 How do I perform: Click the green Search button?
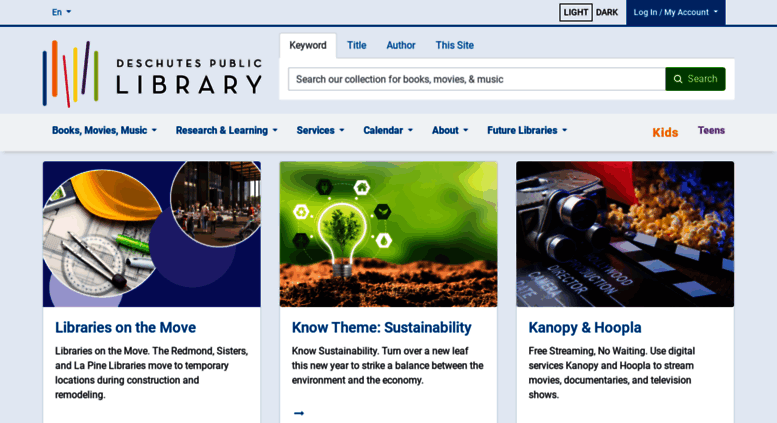pos(695,79)
